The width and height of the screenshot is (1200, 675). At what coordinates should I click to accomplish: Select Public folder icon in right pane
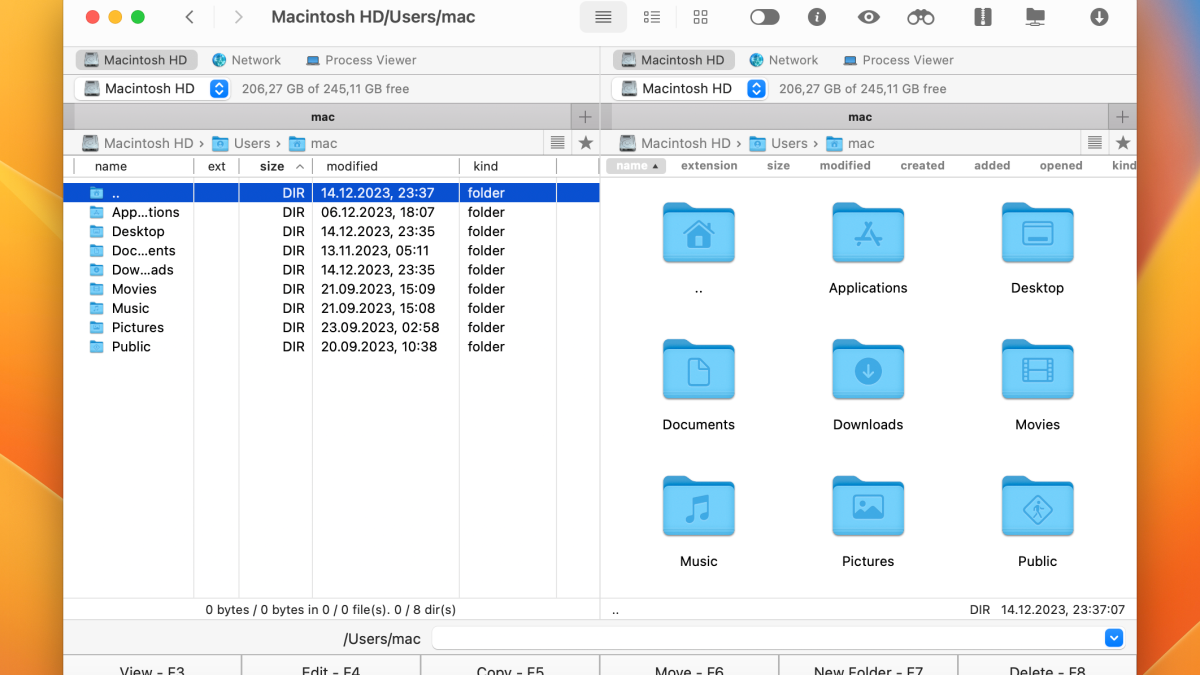tap(1037, 507)
